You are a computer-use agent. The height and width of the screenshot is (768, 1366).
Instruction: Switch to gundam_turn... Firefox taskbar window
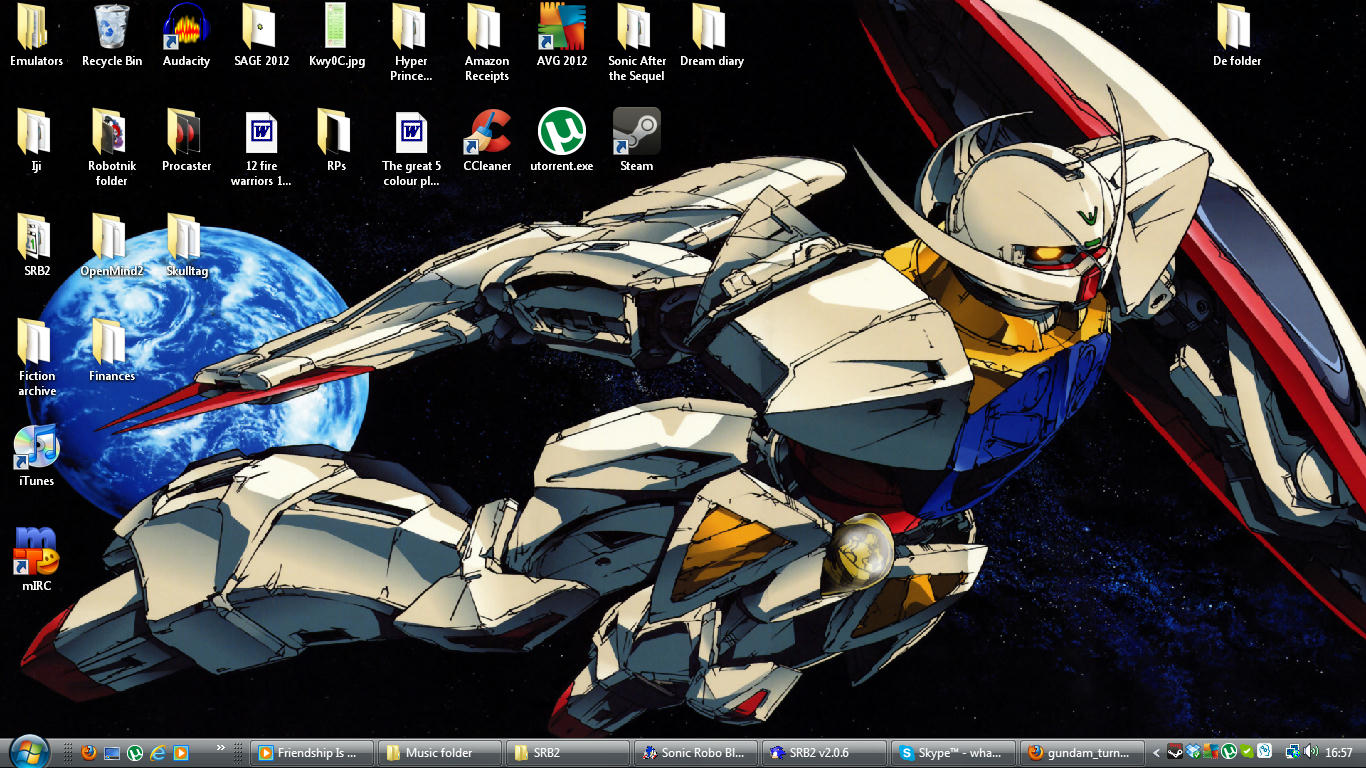click(x=1082, y=752)
